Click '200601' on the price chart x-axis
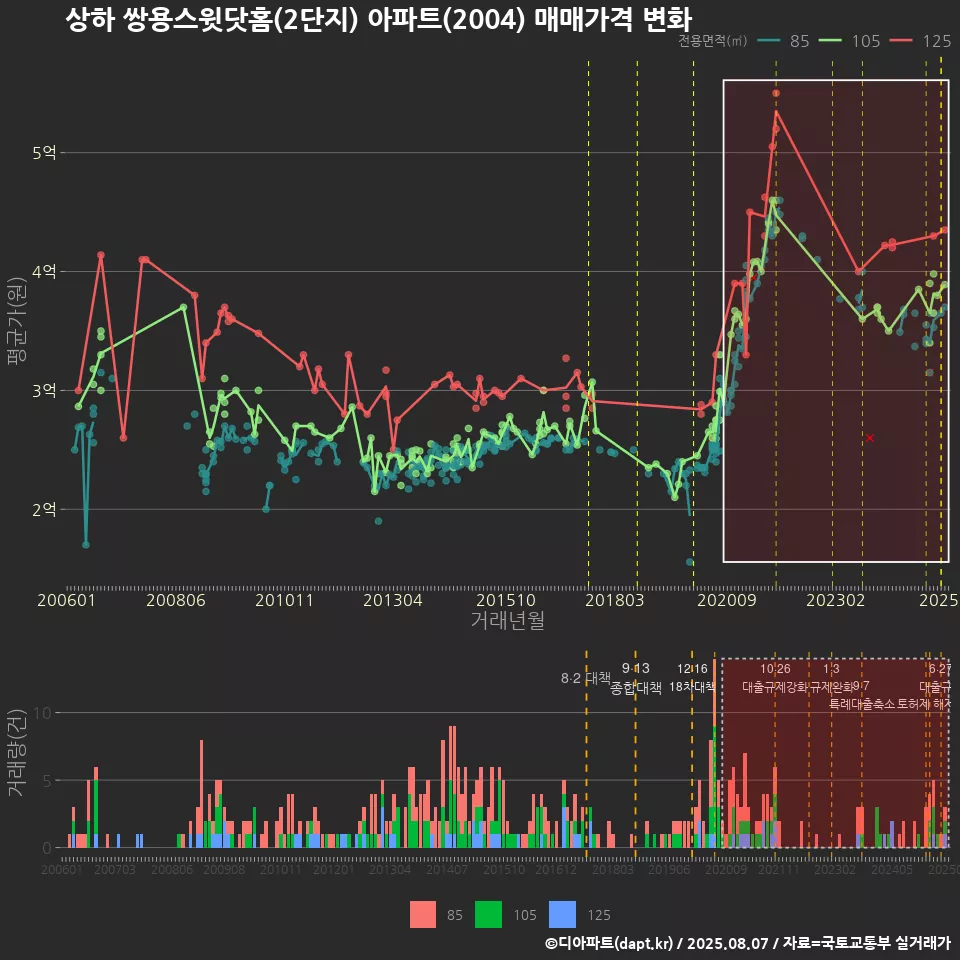 click(x=66, y=600)
